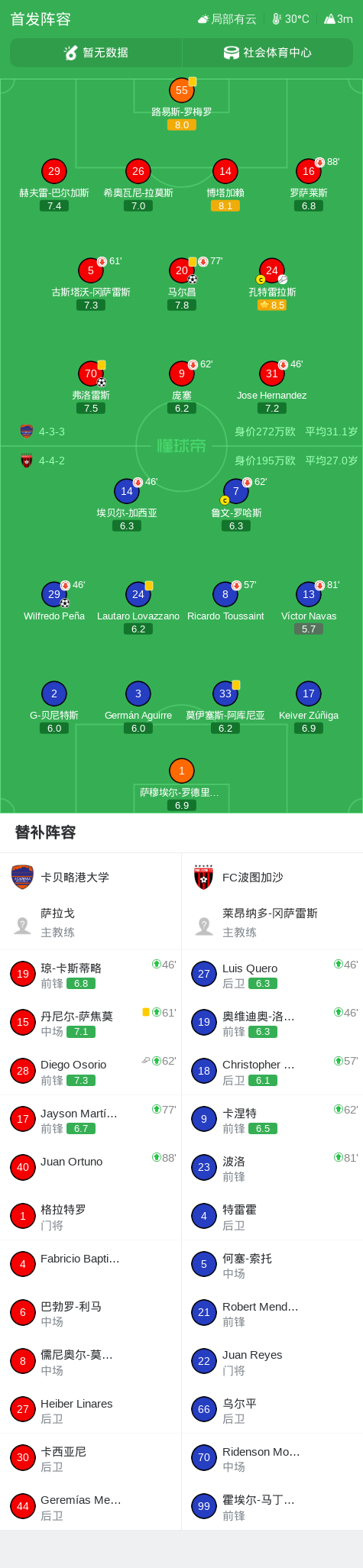Click the 卡贝略港大学 team crest
363x1568 pixels.
coord(23,878)
